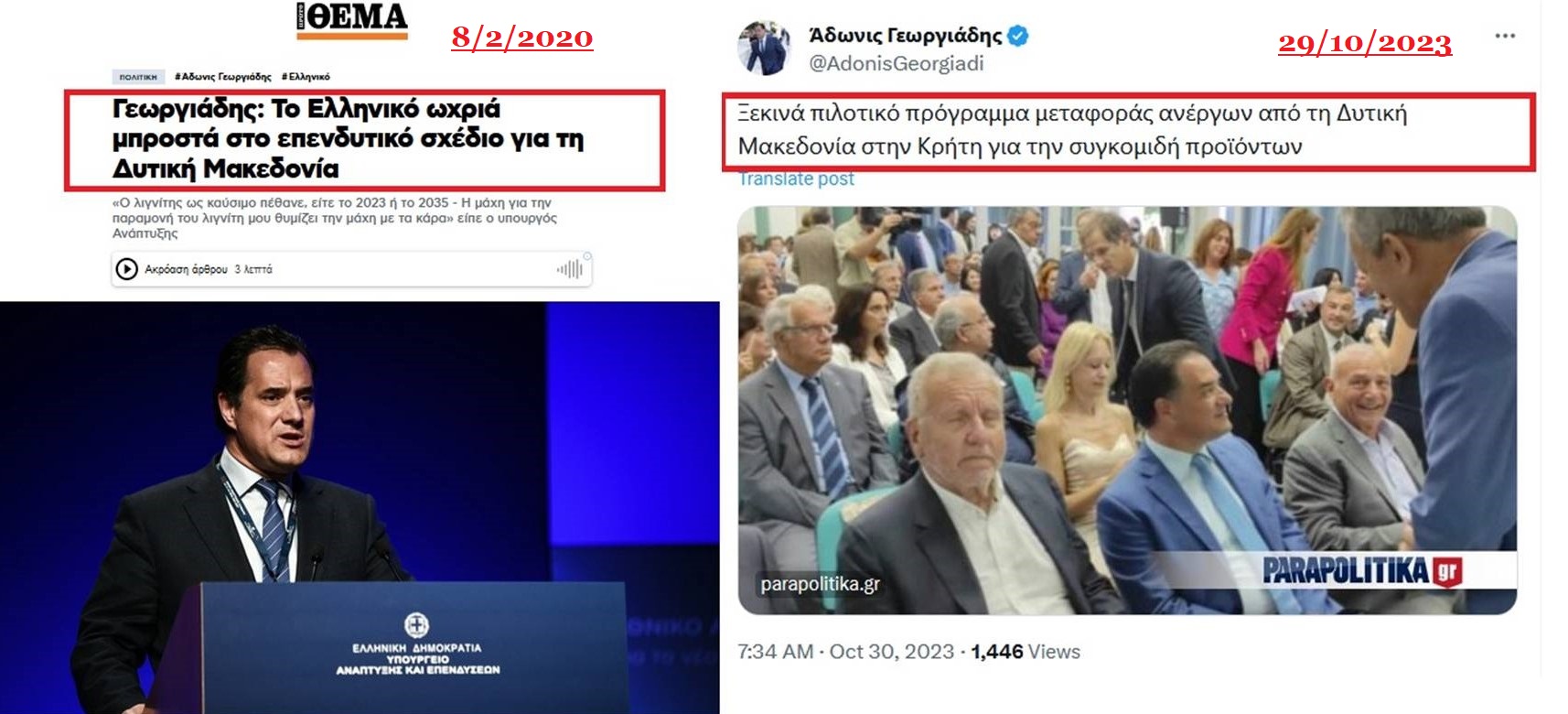Click the Parapolitika.gr logo on photo
1568x714 pixels.
click(x=1363, y=570)
